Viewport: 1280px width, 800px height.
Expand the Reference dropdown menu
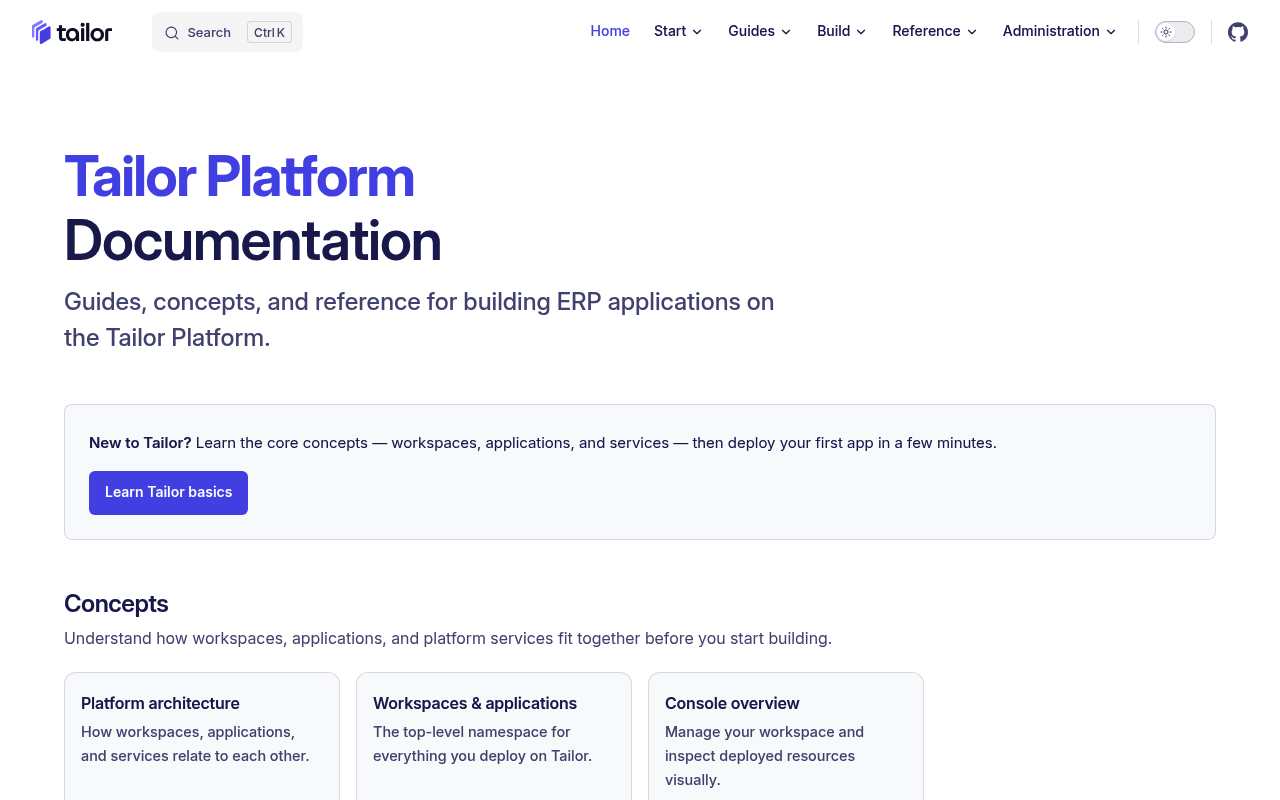click(935, 31)
